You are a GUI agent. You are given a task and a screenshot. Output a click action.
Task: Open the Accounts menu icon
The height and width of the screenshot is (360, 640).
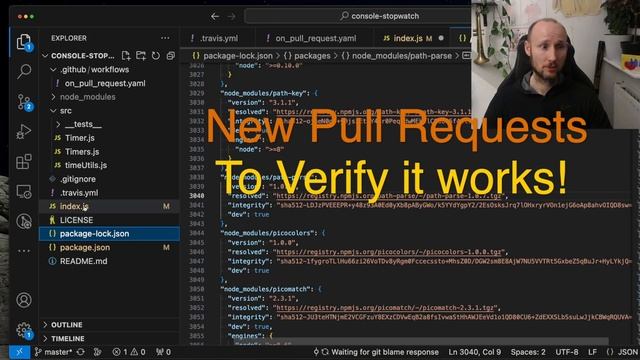(x=24, y=300)
